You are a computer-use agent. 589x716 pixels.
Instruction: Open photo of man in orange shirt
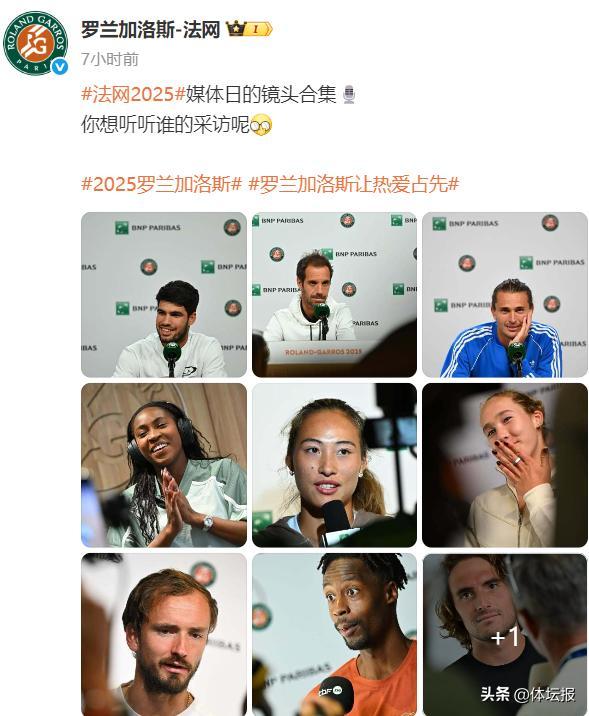point(334,635)
